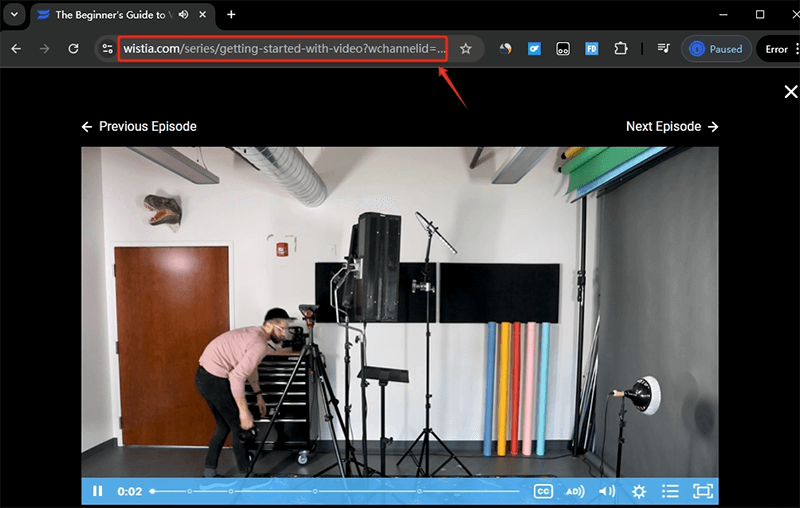Reload the page

(x=73, y=48)
